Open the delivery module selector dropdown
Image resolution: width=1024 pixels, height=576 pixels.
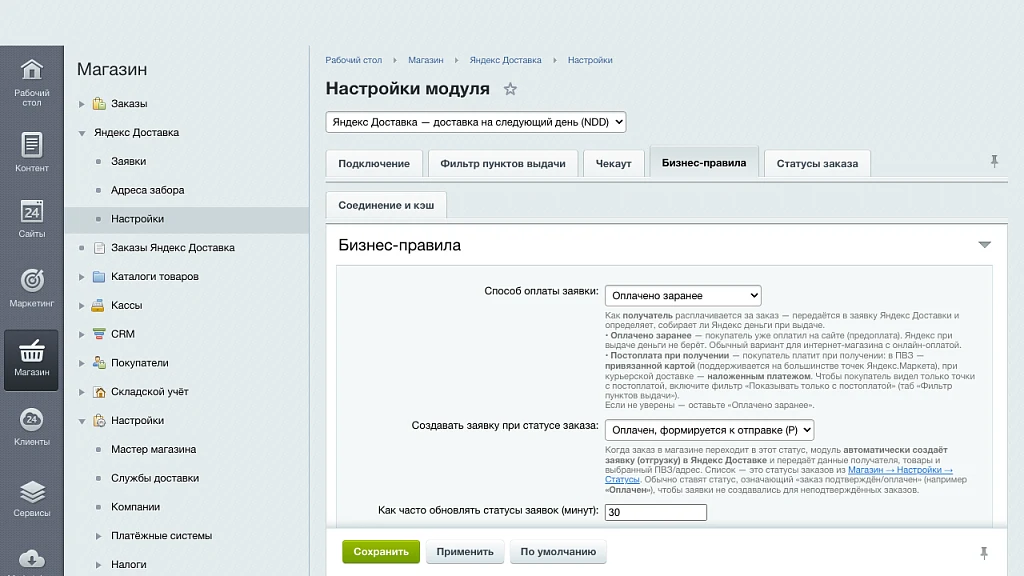[475, 122]
